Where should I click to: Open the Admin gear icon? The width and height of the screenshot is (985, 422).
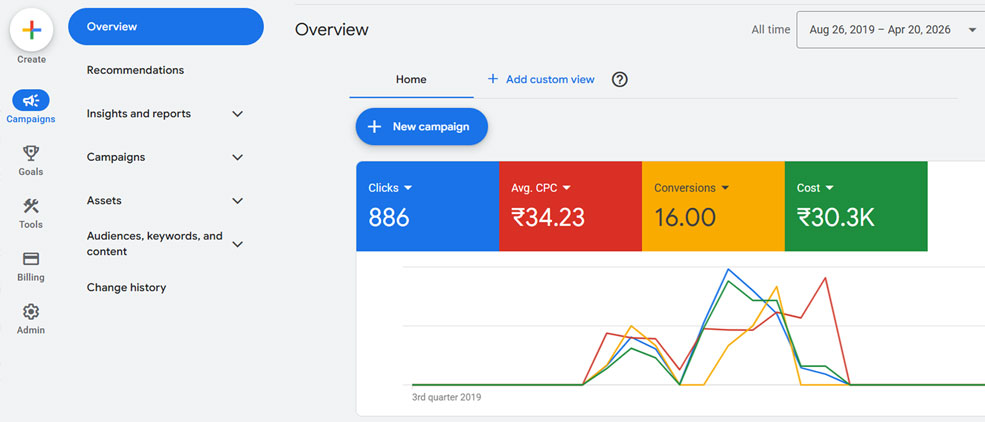pyautogui.click(x=31, y=312)
